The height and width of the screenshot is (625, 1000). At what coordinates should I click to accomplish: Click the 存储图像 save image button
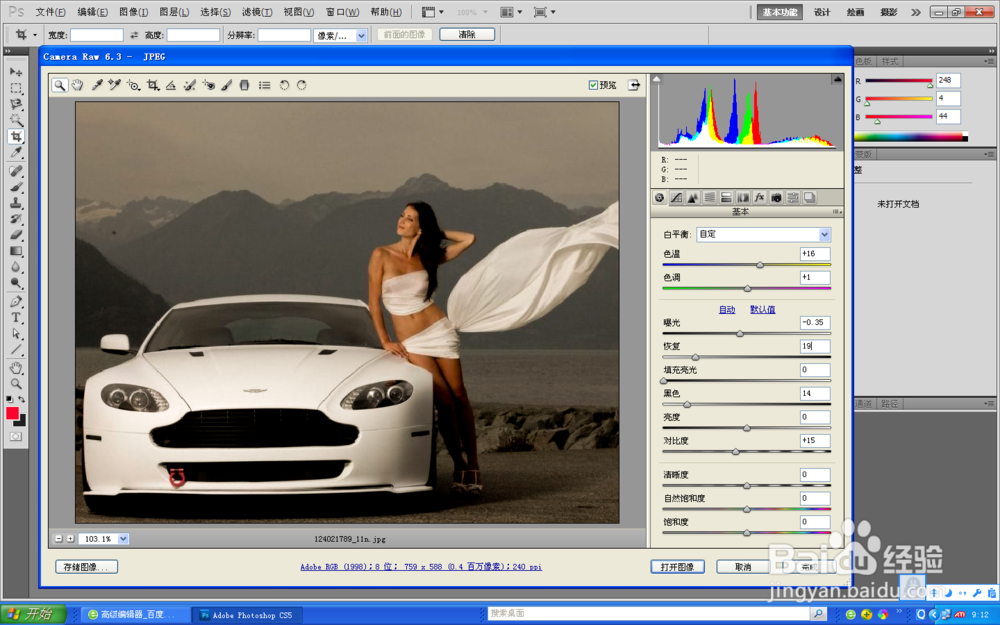tap(86, 566)
